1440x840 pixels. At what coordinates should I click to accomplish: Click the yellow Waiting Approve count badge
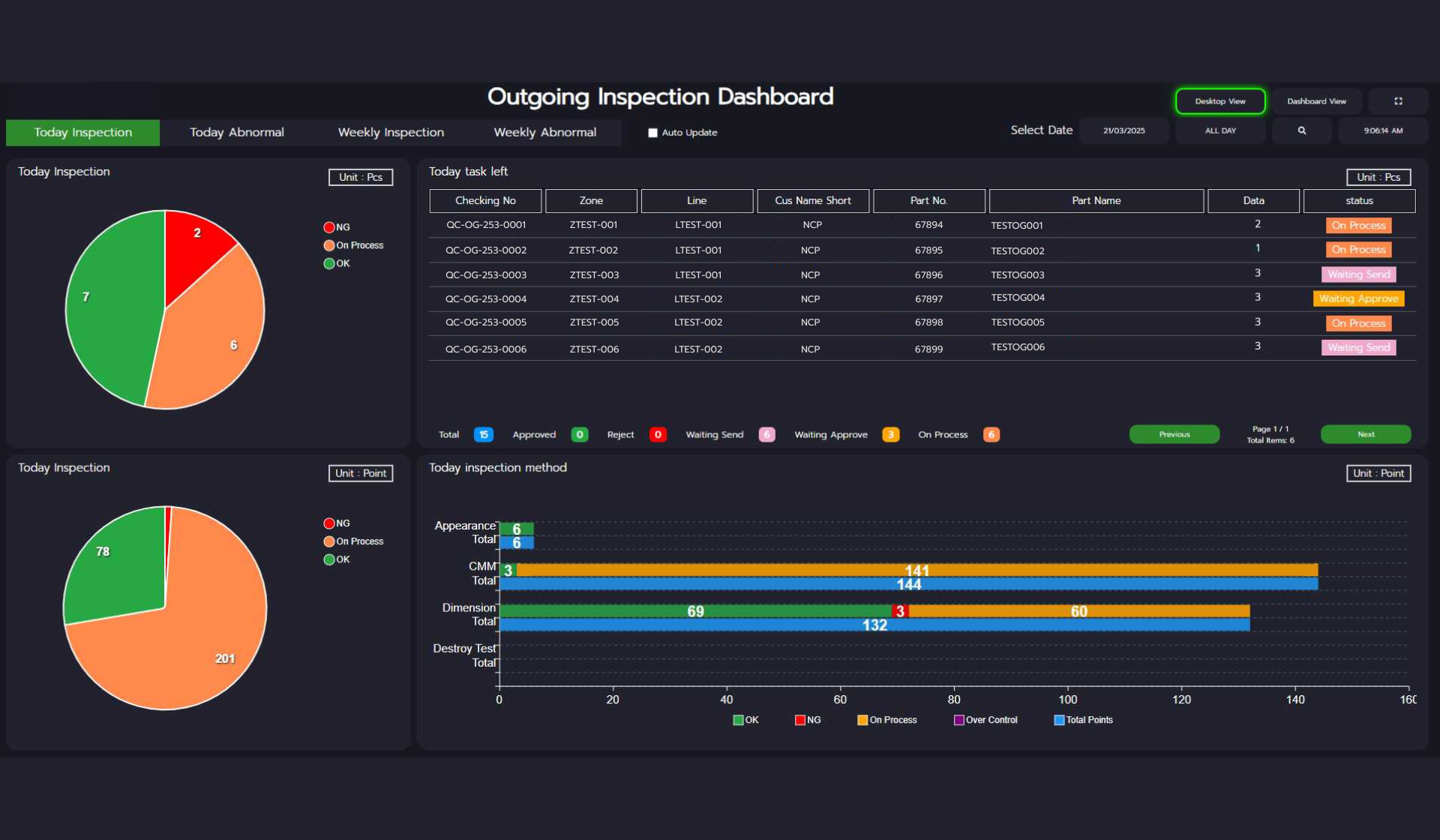(x=890, y=435)
